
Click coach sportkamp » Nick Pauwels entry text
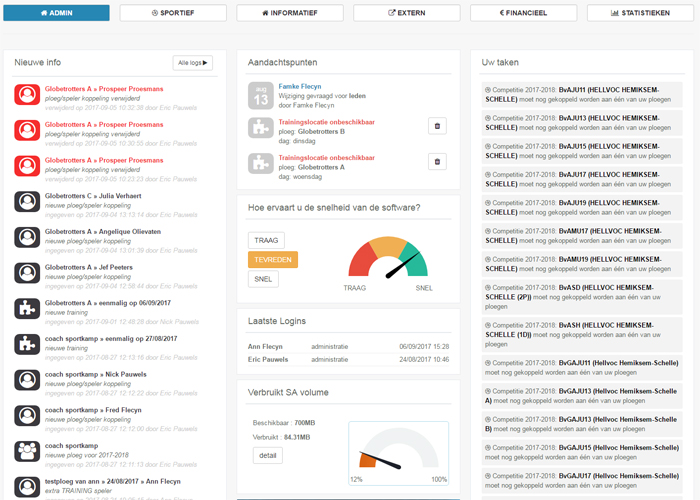(x=96, y=375)
